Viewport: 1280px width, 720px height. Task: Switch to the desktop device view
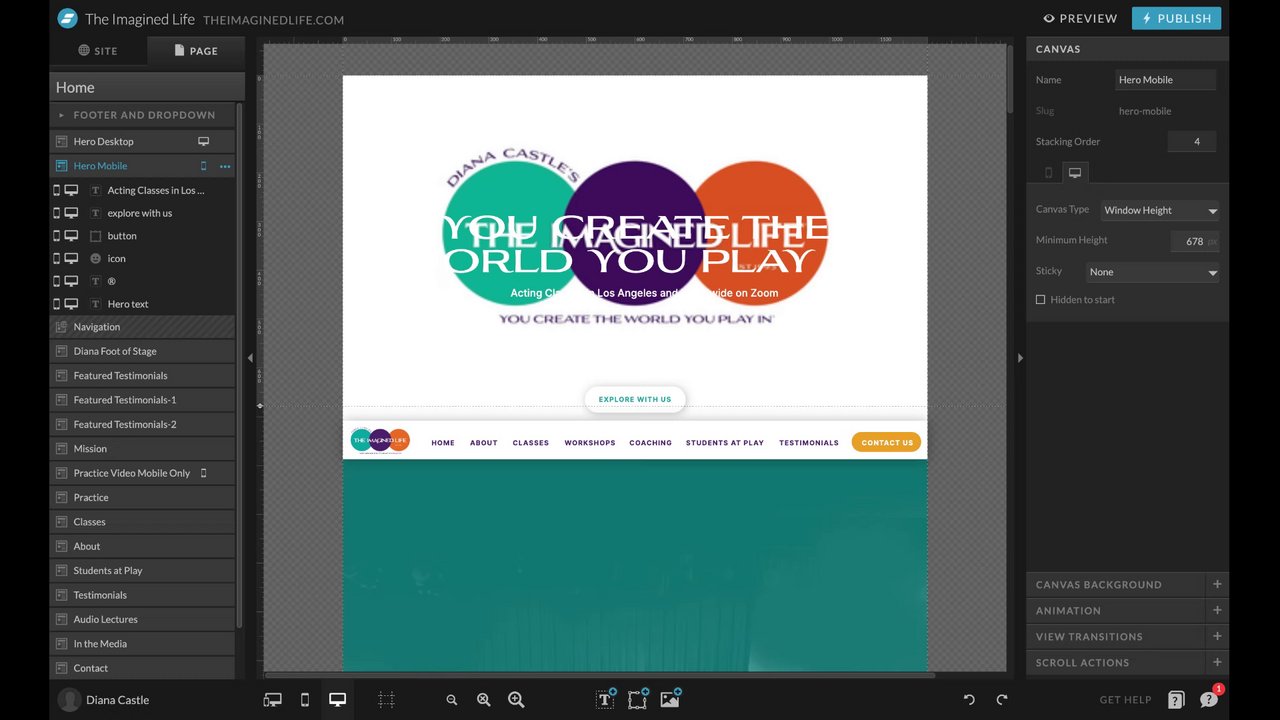[x=337, y=700]
